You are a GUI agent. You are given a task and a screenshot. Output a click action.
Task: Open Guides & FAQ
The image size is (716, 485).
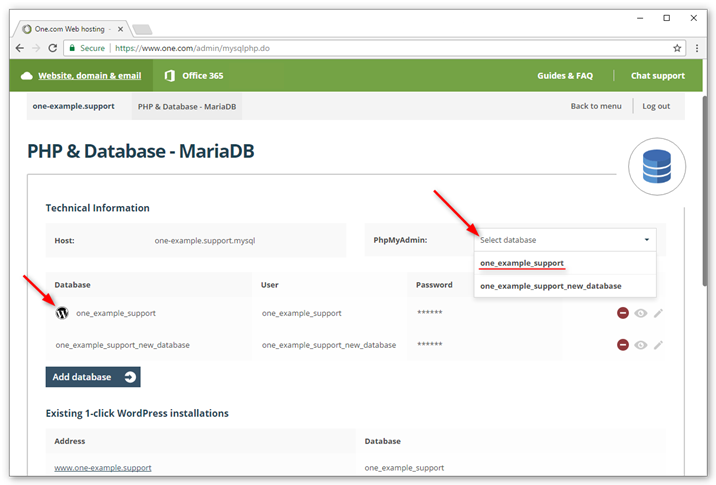pyautogui.click(x=565, y=76)
